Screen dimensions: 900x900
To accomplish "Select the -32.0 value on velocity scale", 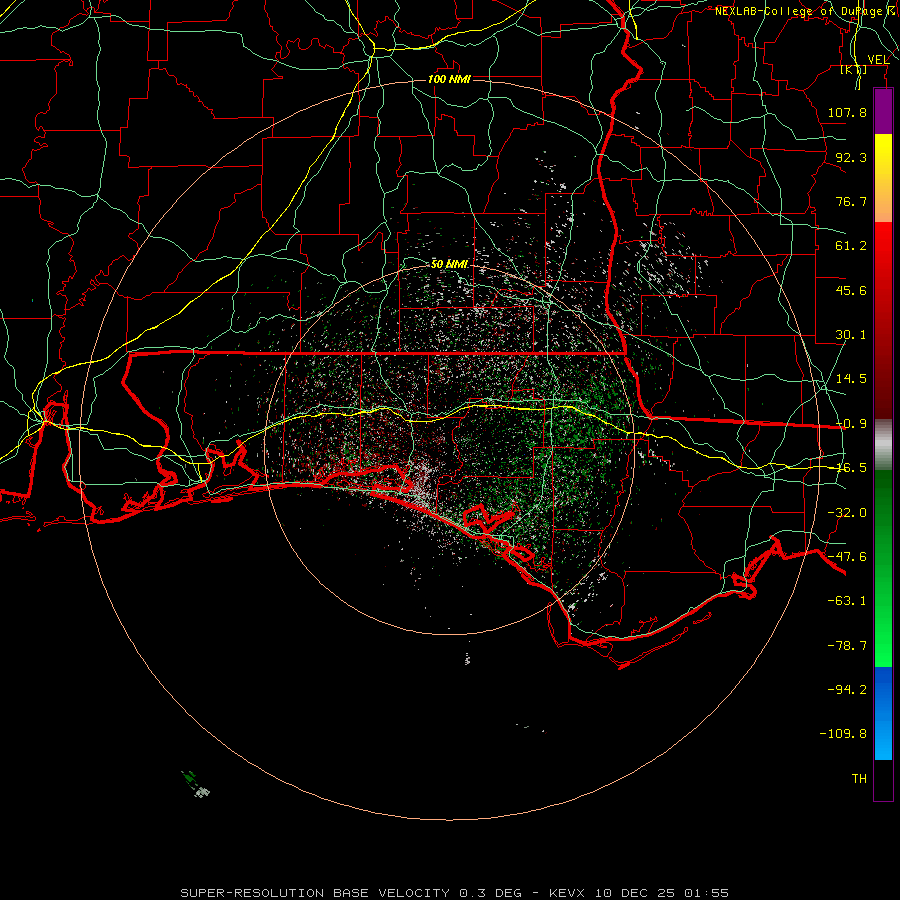I will coord(847,513).
